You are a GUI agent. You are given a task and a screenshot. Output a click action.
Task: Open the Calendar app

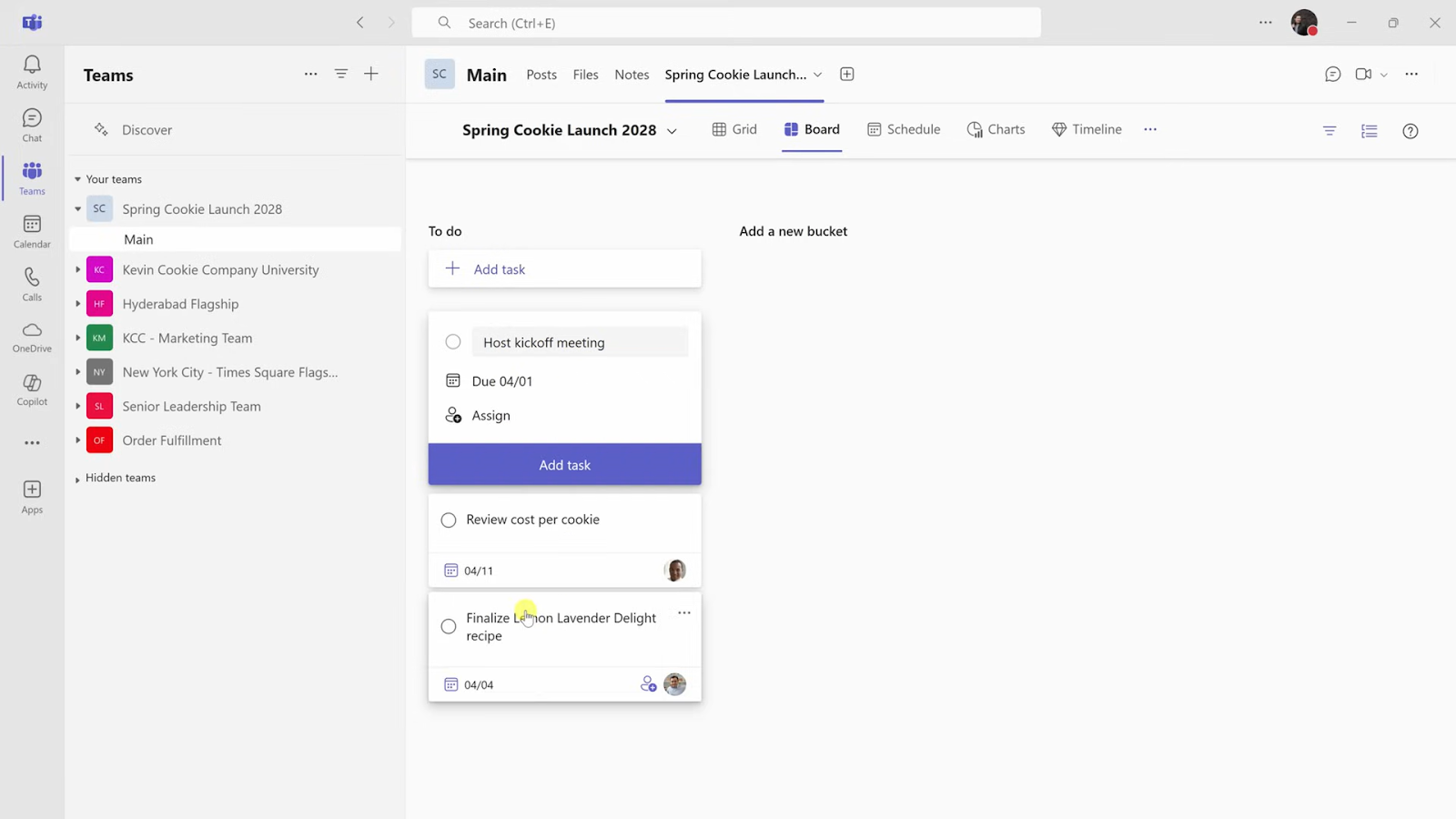[x=32, y=231]
